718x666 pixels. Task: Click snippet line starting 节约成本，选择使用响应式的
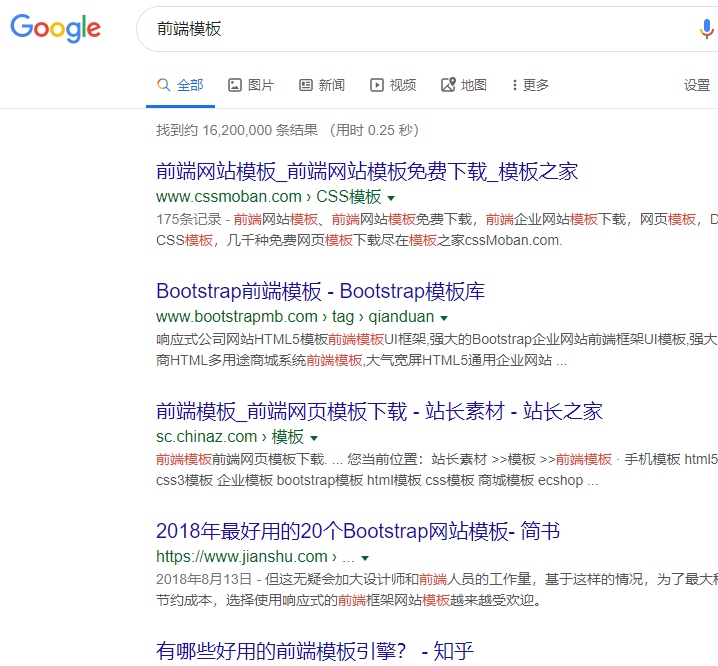coord(348,600)
